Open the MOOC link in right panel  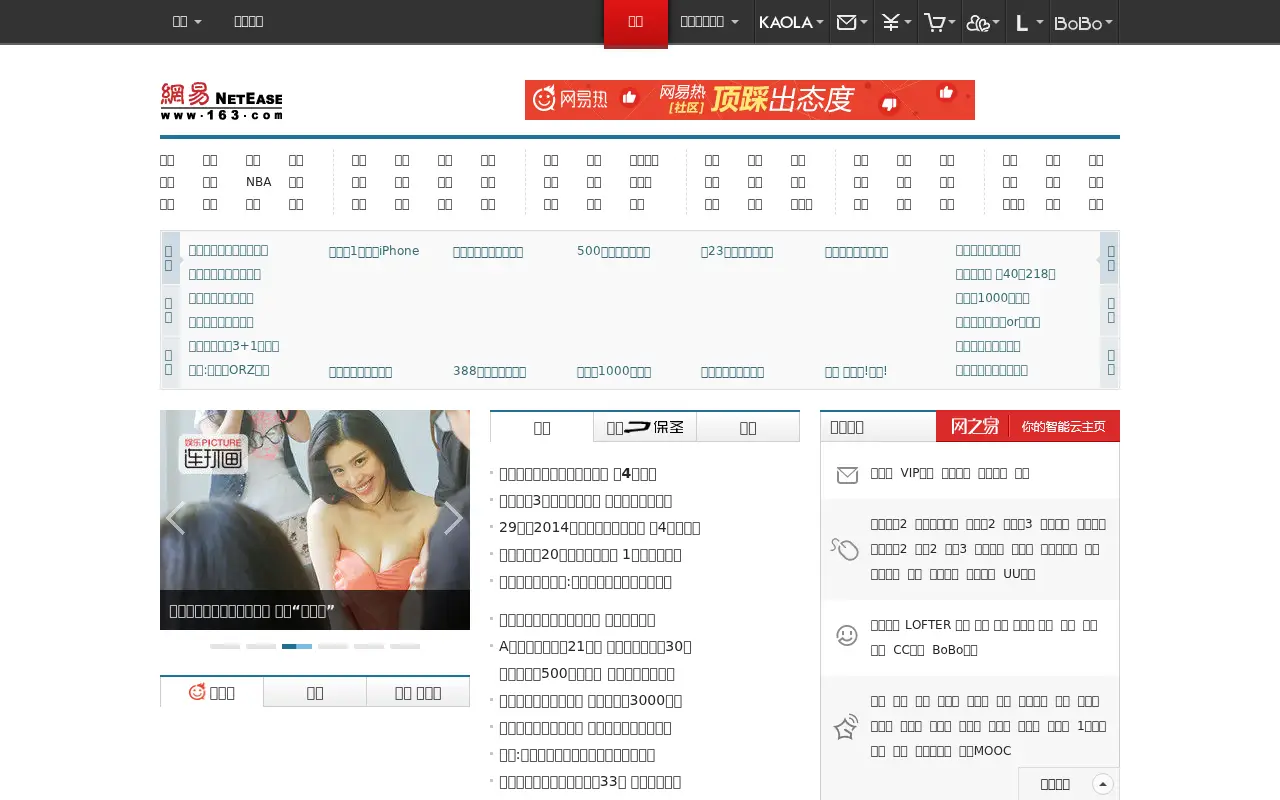[x=985, y=751]
